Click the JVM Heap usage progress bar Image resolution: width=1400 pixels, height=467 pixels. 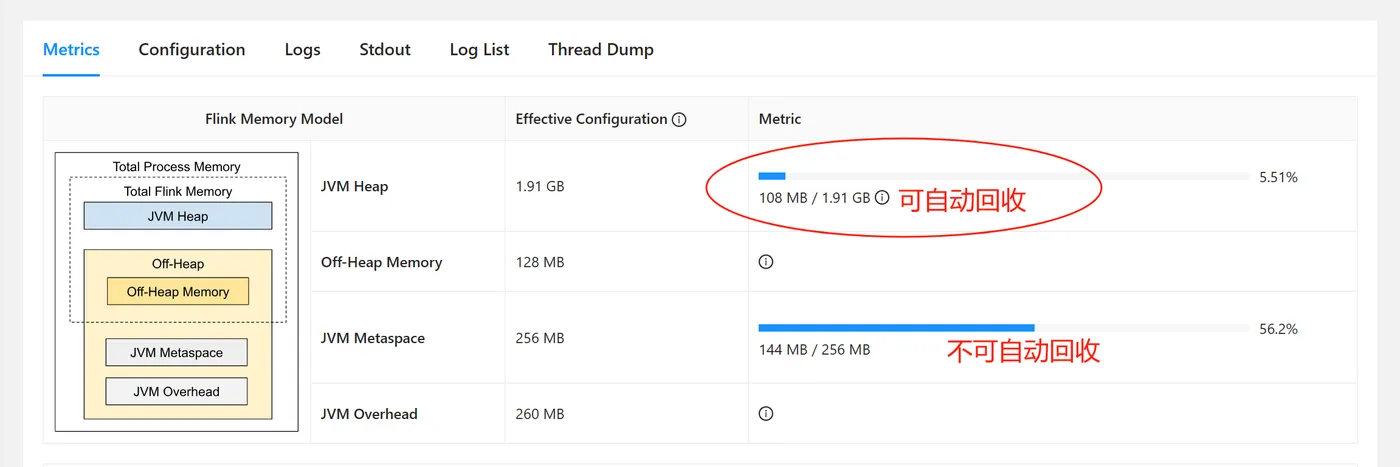tap(1003, 176)
